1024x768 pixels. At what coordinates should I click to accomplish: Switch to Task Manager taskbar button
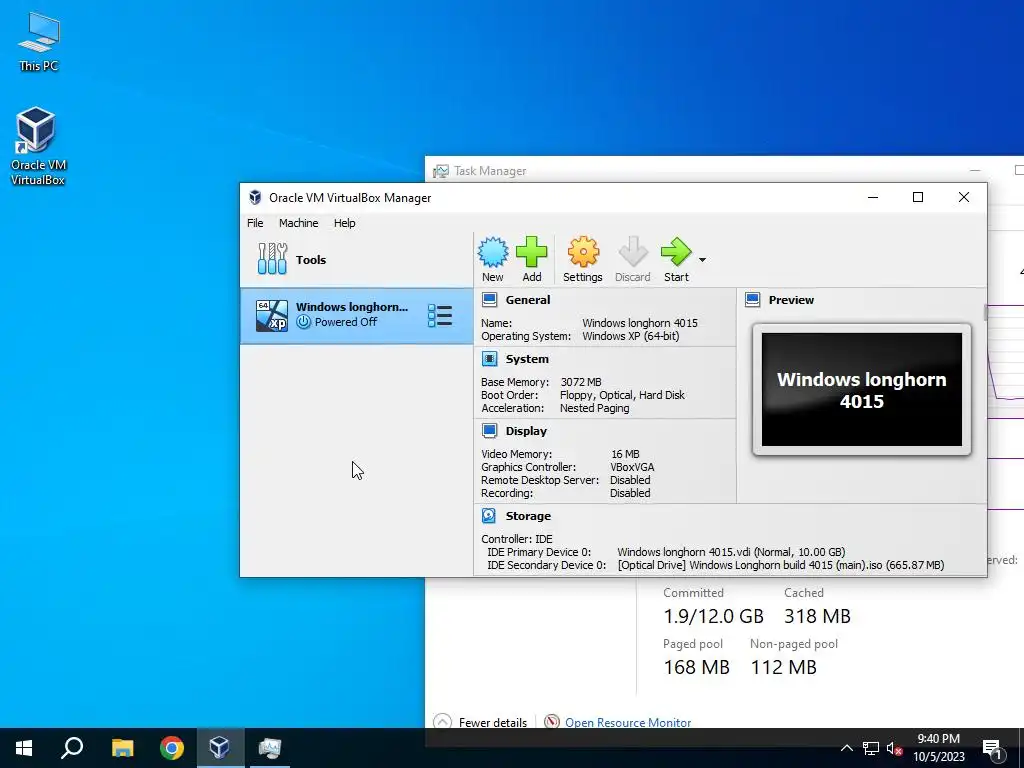(270, 748)
